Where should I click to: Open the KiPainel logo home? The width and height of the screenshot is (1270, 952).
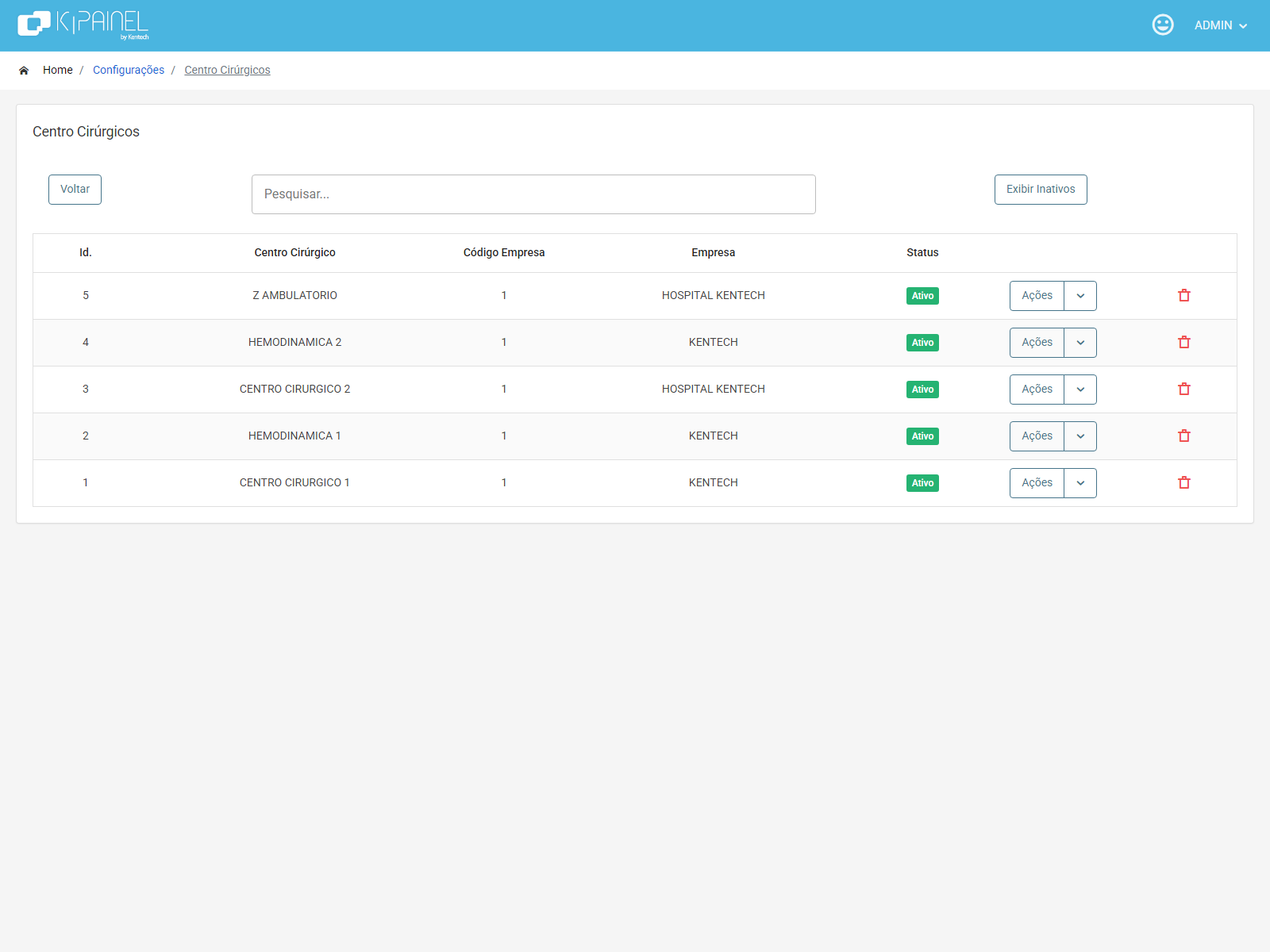(x=83, y=25)
